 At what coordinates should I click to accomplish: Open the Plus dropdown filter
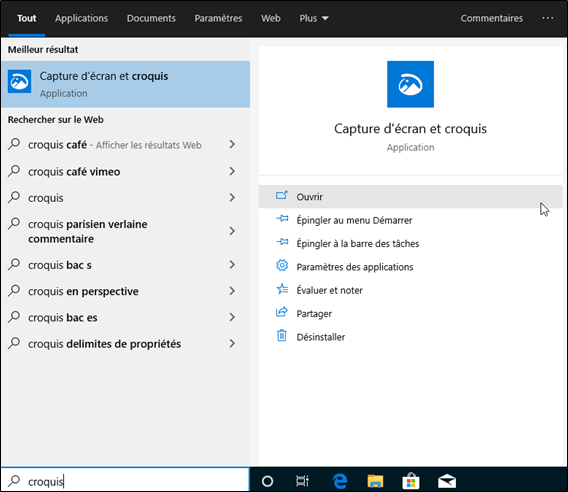314,18
